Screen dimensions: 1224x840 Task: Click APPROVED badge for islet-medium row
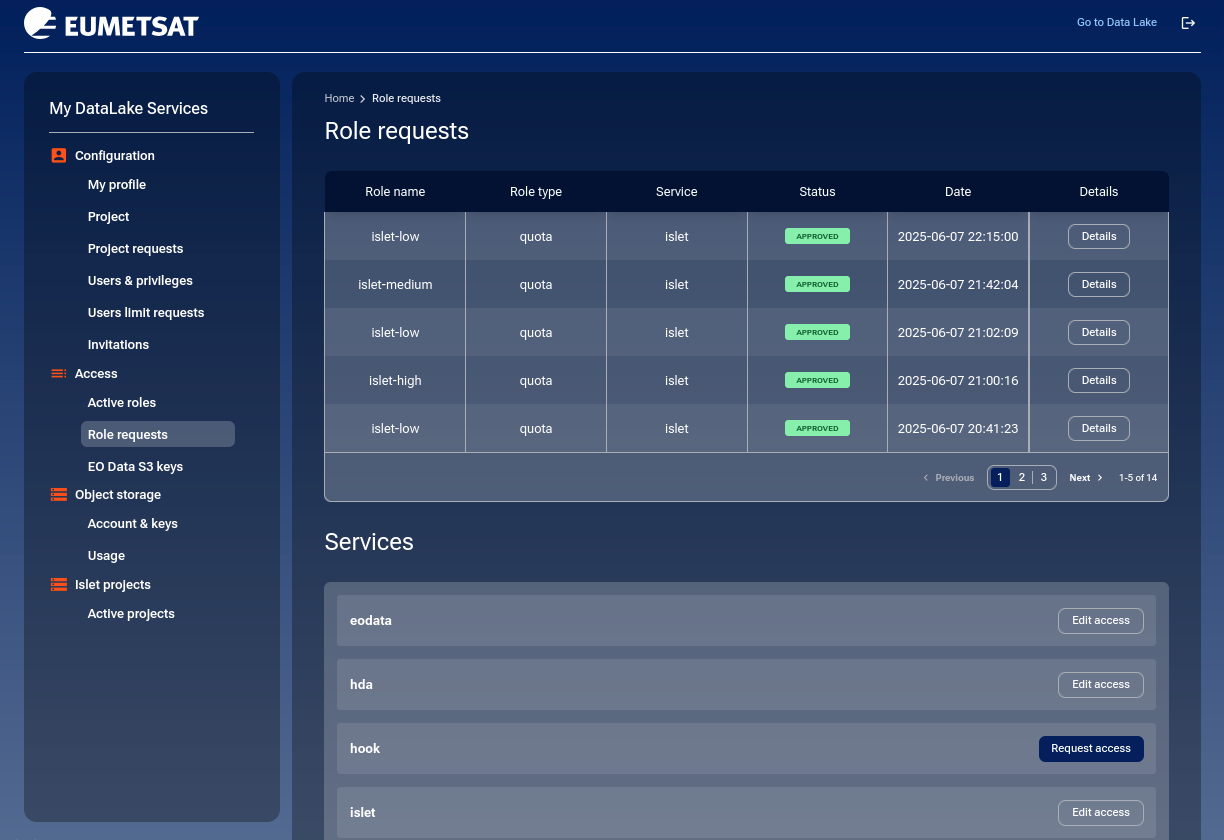click(x=817, y=285)
